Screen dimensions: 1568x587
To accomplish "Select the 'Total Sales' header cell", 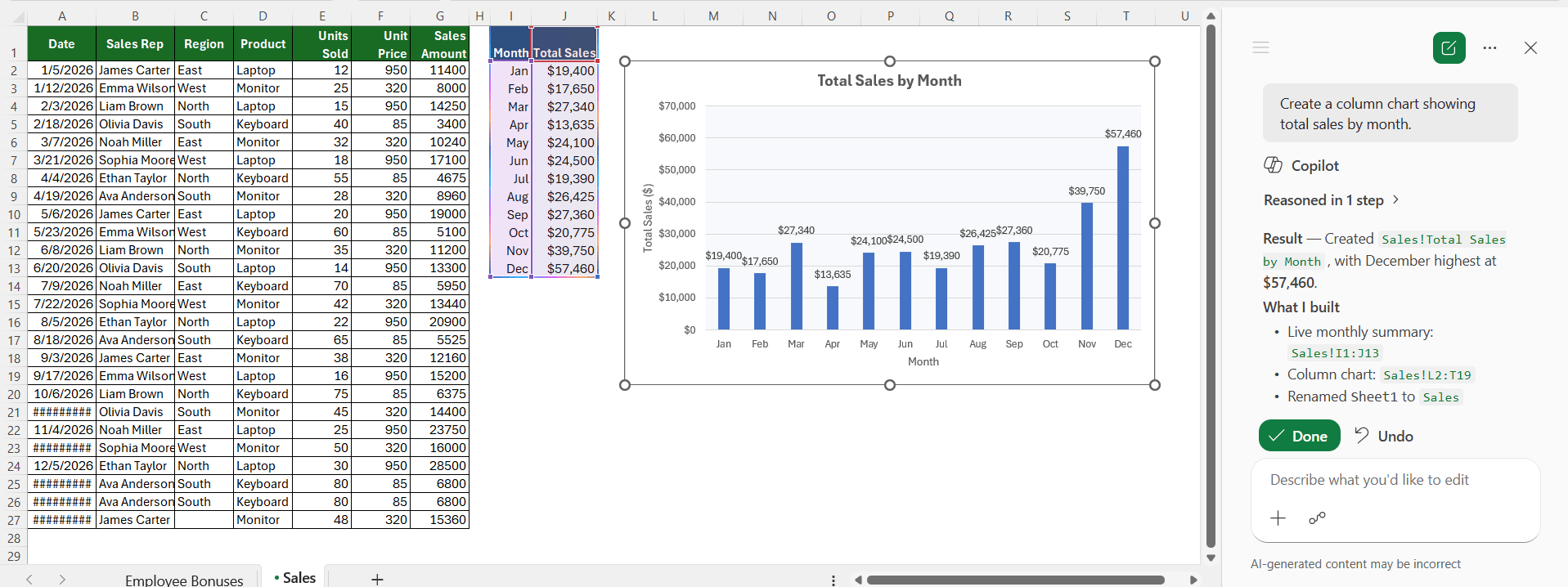I will (564, 44).
